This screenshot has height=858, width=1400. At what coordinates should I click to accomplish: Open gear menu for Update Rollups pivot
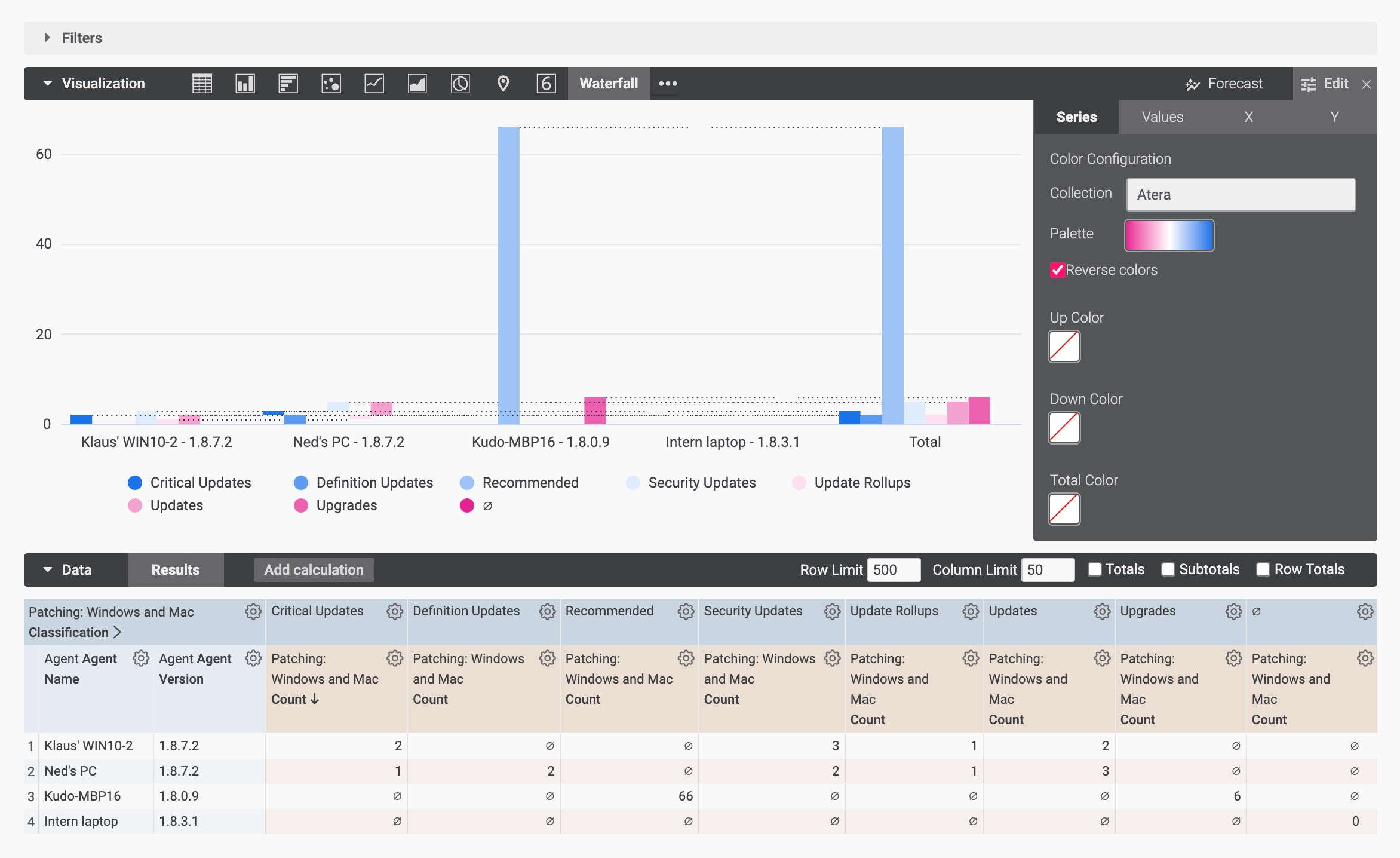[971, 611]
